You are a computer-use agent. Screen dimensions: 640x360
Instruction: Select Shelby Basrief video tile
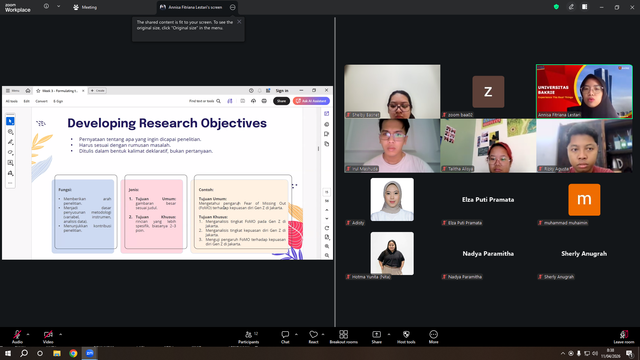point(392,91)
